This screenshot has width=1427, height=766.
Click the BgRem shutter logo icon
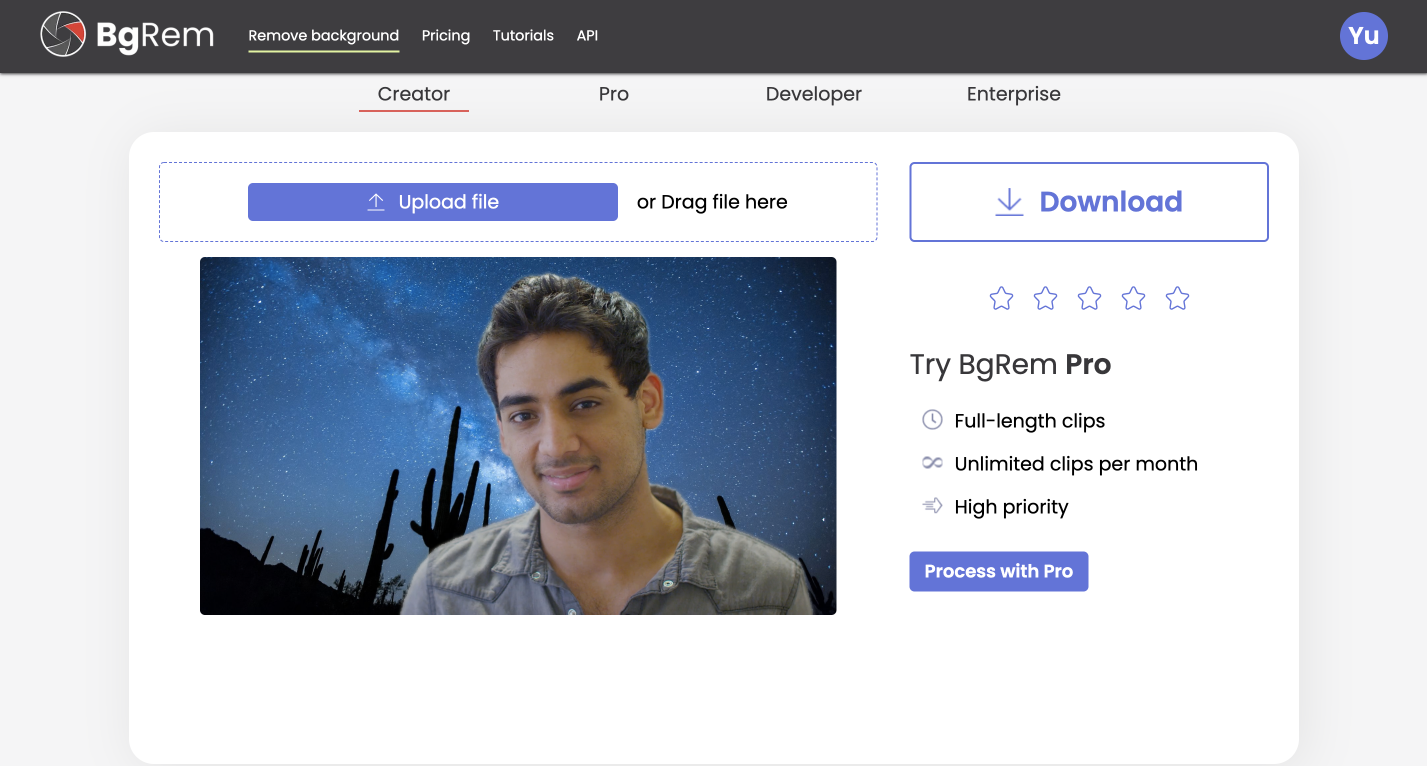point(62,34)
